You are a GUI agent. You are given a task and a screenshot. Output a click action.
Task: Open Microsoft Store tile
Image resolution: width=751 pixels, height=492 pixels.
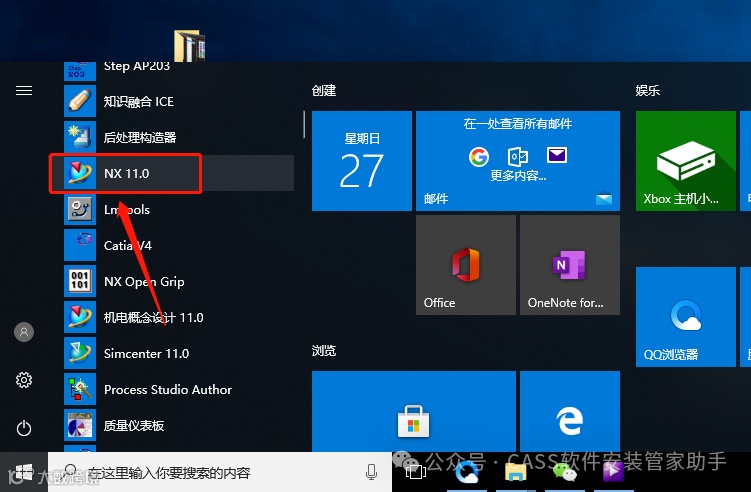414,411
